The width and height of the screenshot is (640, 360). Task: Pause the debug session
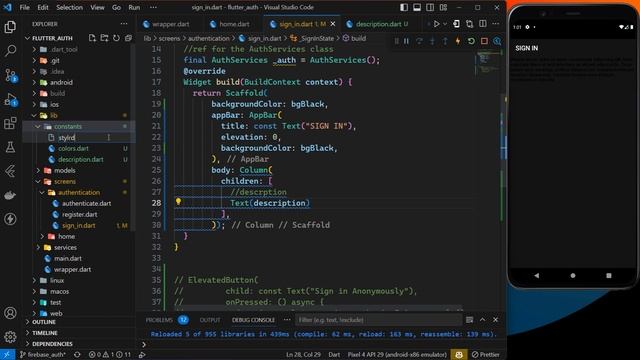pos(407,41)
